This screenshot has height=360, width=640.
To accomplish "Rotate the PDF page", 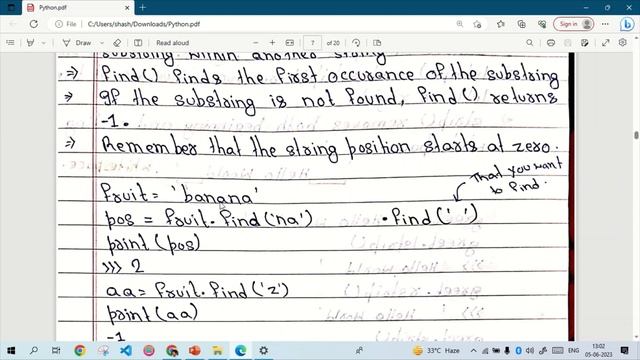I will tap(356, 42).
